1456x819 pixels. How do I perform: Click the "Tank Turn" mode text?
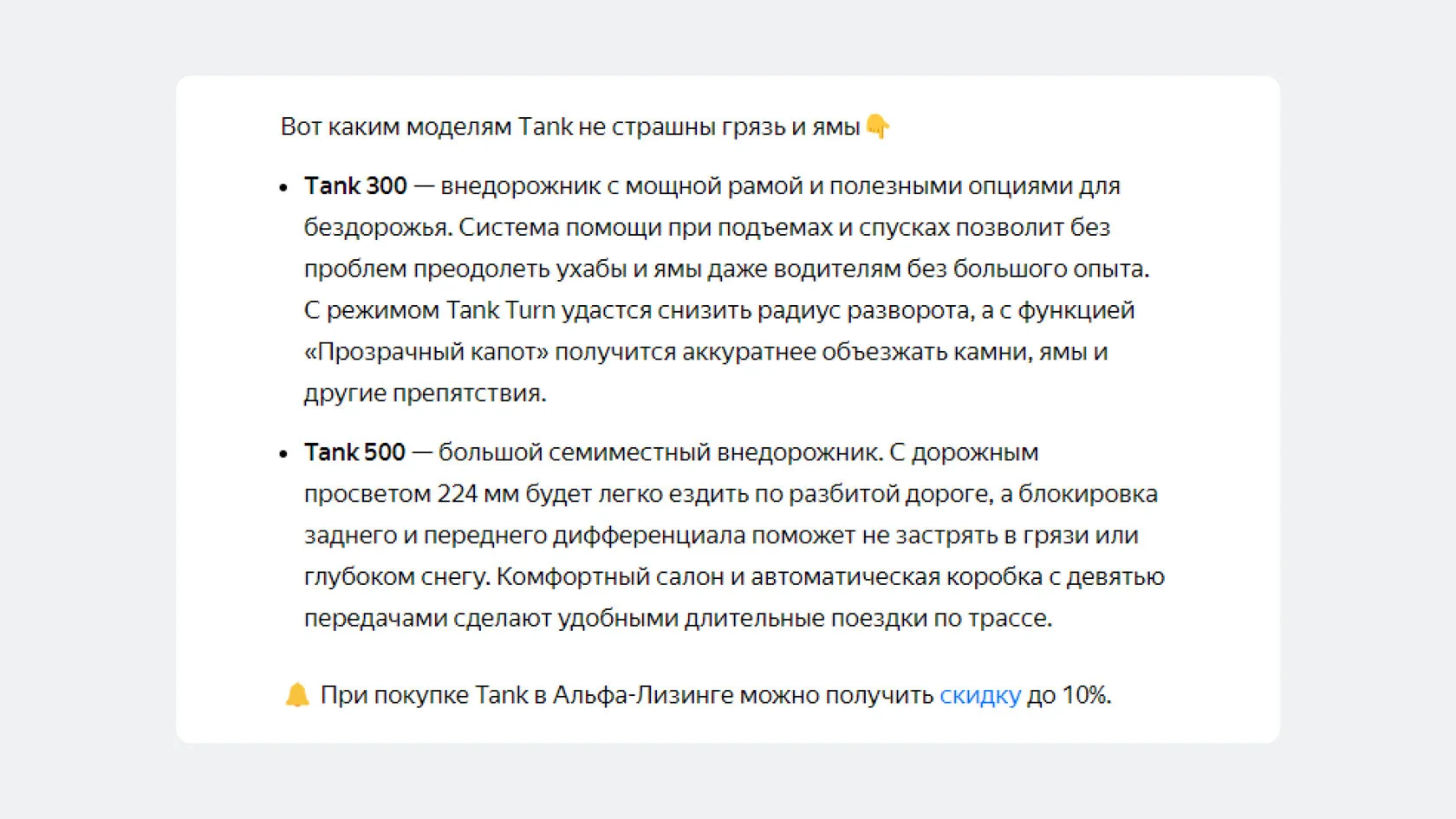click(x=500, y=310)
